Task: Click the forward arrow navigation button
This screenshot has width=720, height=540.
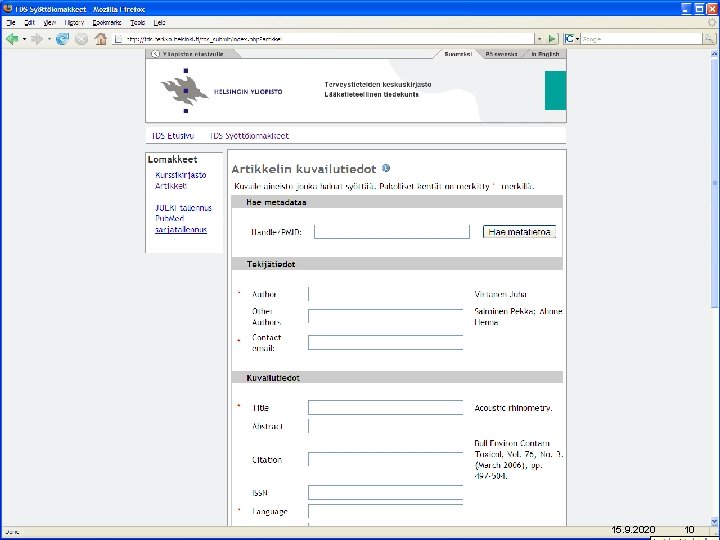Action: click(x=37, y=39)
